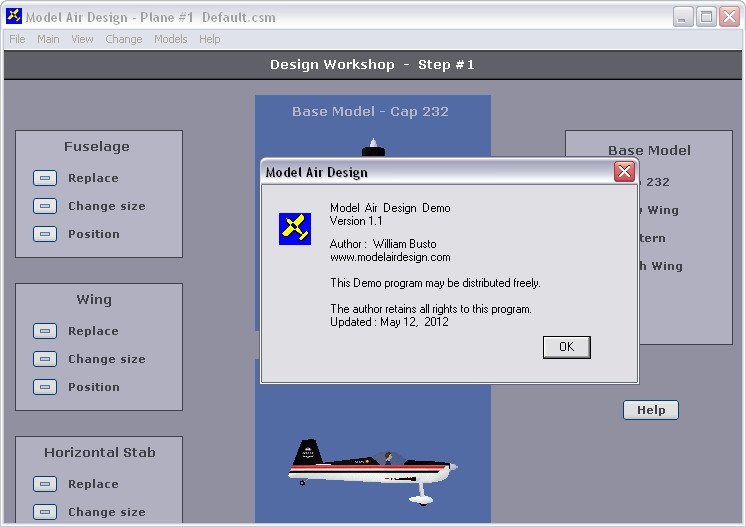
Task: Click OK in the About dialog
Action: point(567,347)
